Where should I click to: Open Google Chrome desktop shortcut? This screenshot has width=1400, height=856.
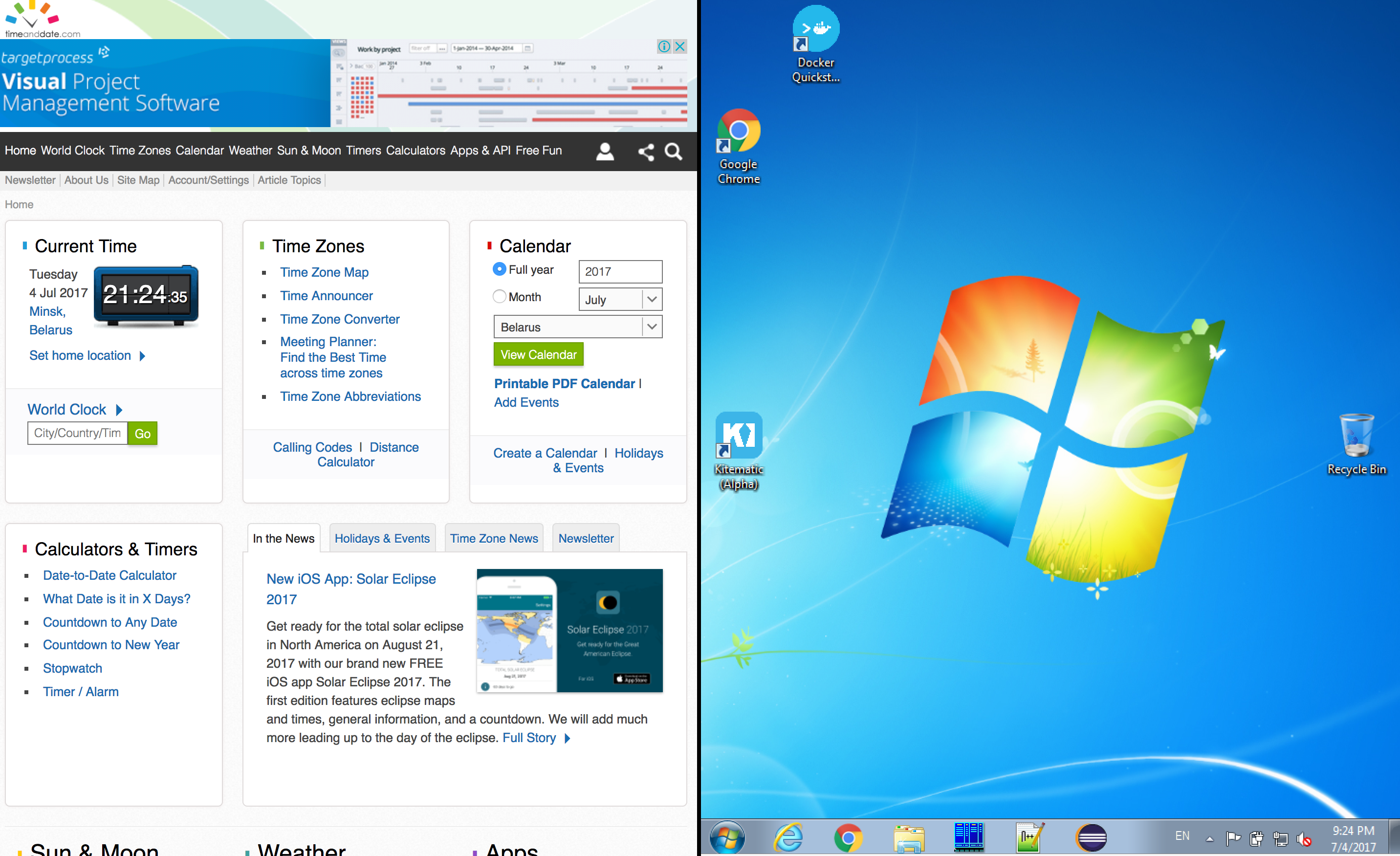tap(739, 147)
